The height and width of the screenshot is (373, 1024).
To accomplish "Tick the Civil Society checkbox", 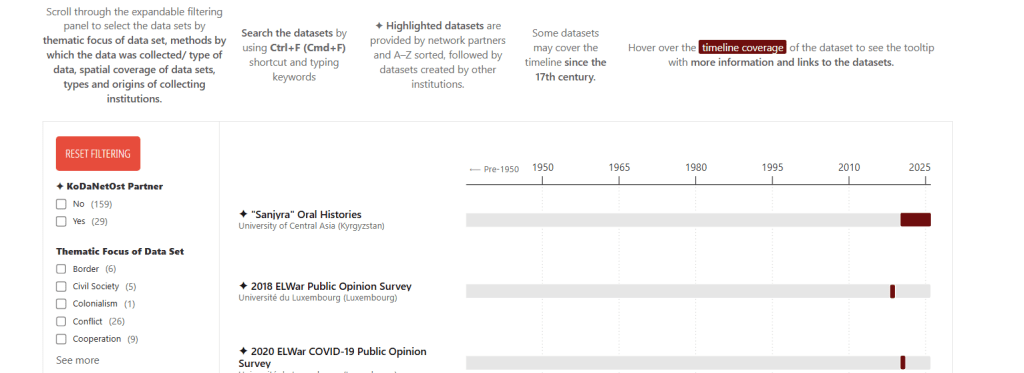I will point(61,286).
